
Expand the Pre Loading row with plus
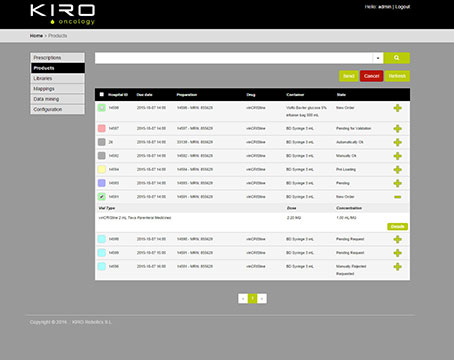[x=397, y=170]
